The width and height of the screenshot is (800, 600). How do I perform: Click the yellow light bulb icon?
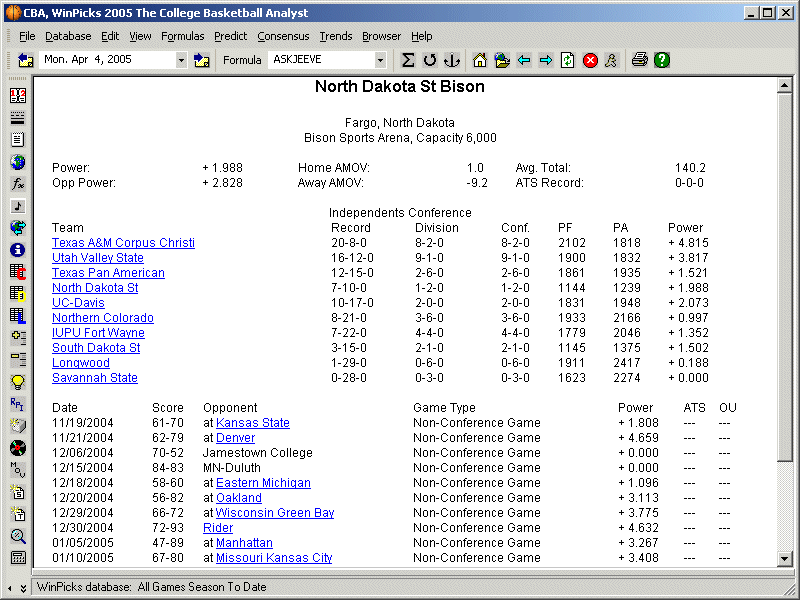(x=18, y=382)
